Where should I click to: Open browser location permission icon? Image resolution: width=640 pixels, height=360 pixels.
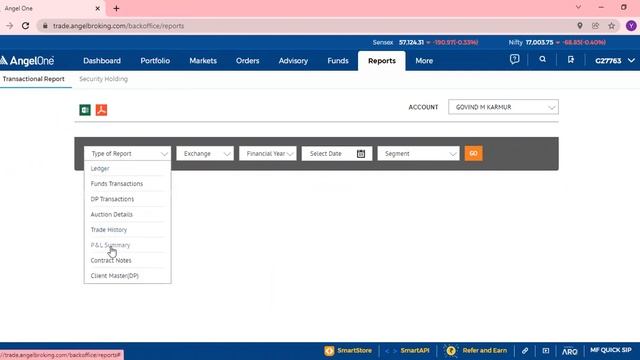580,26
